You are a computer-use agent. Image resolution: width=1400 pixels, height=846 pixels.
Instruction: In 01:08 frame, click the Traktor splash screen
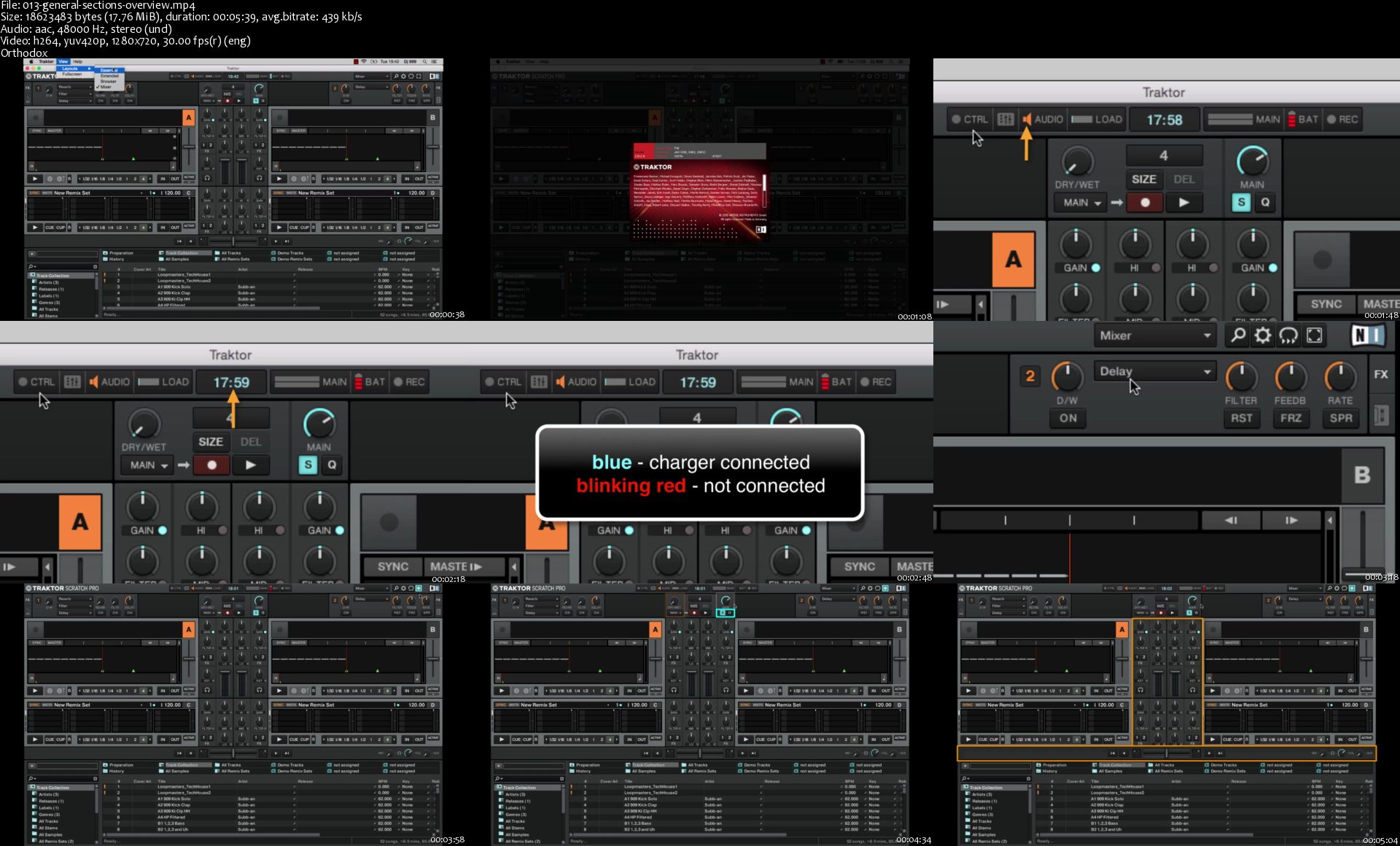tap(699, 192)
